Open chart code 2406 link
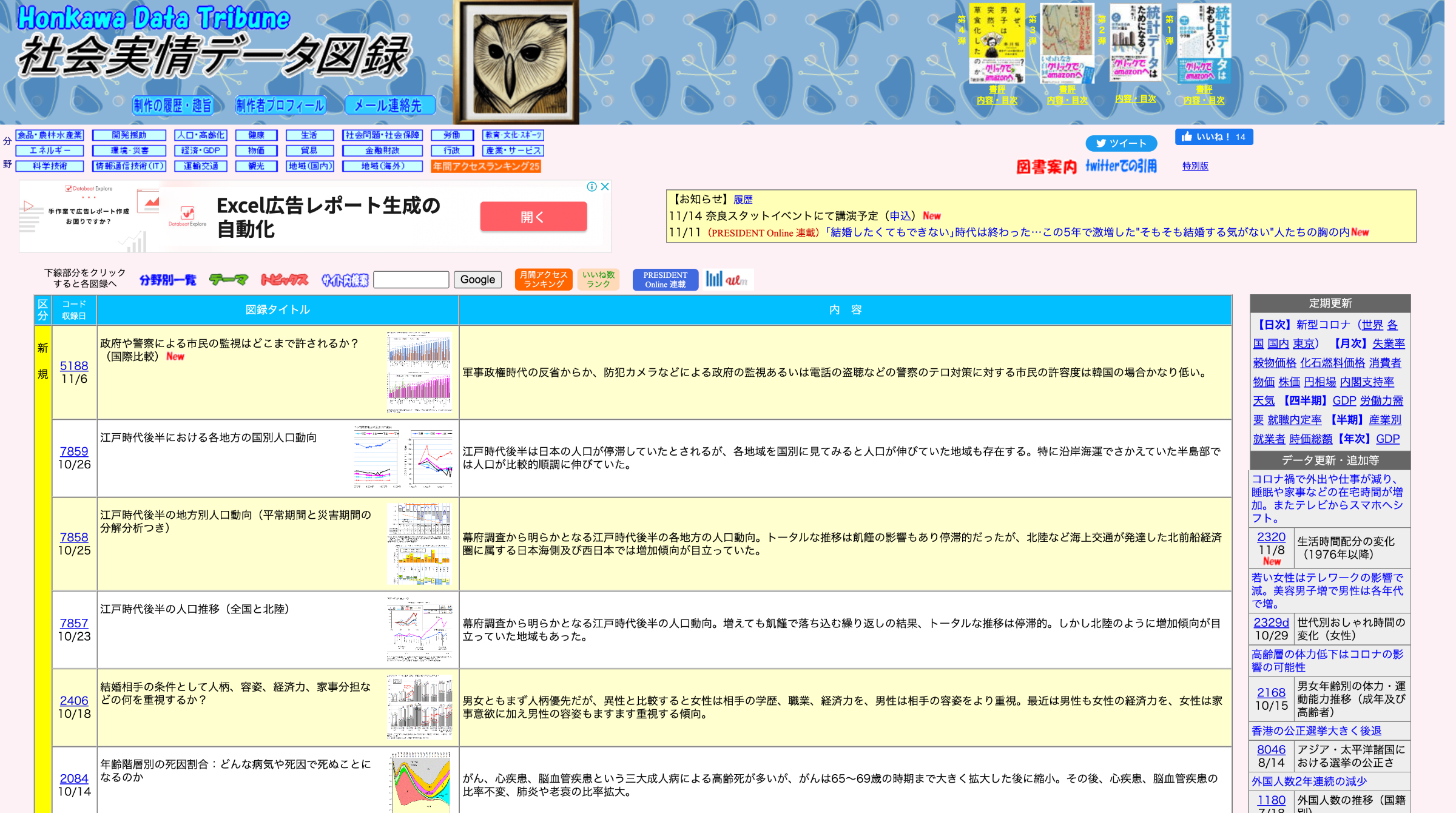 [74, 701]
